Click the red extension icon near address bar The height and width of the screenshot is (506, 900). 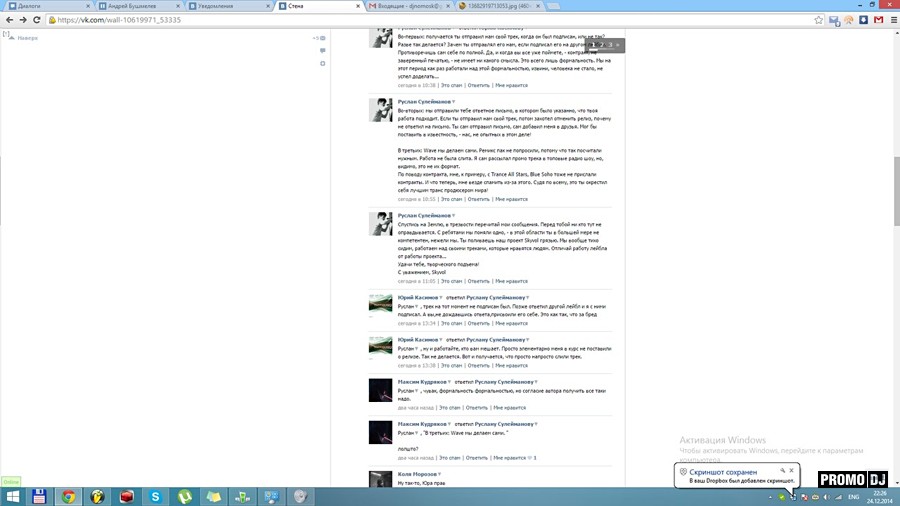point(876,19)
